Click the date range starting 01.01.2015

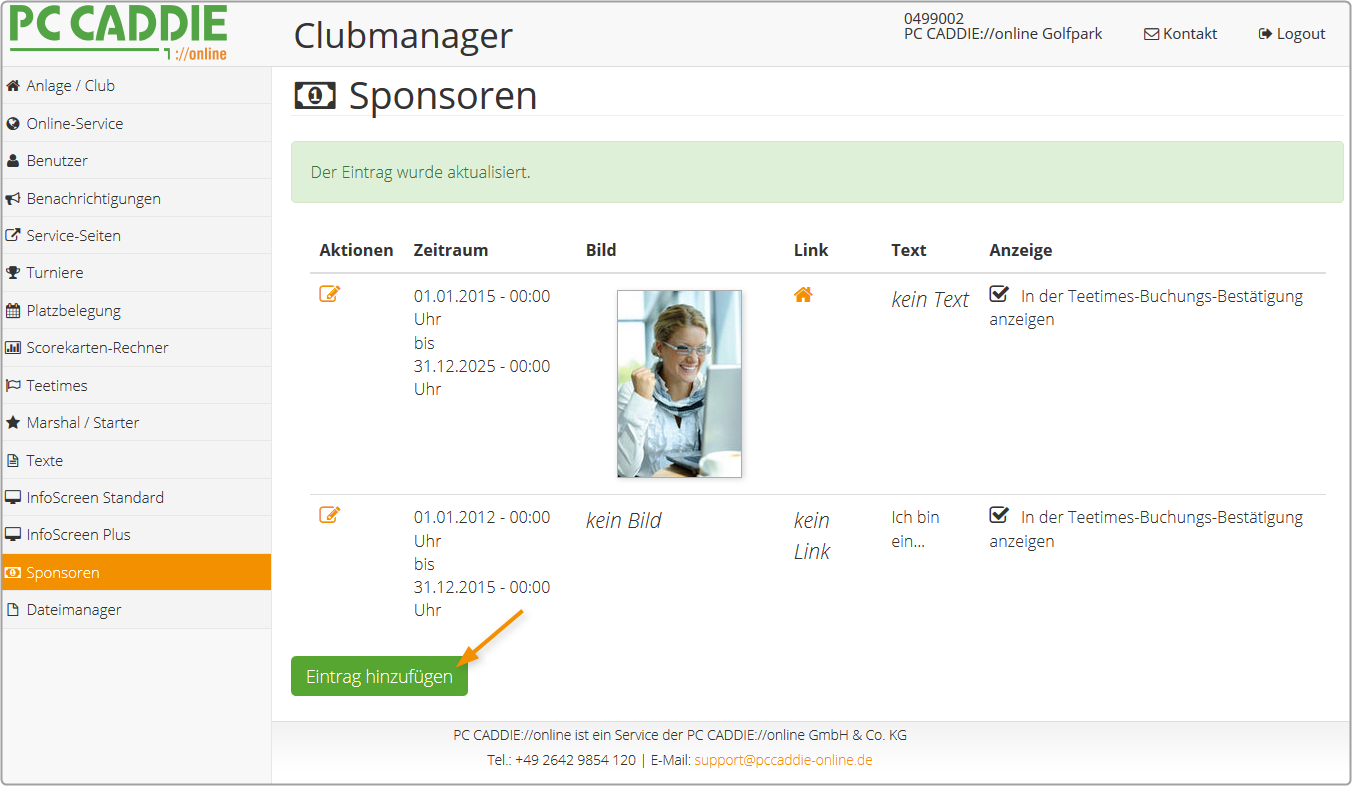coord(482,343)
